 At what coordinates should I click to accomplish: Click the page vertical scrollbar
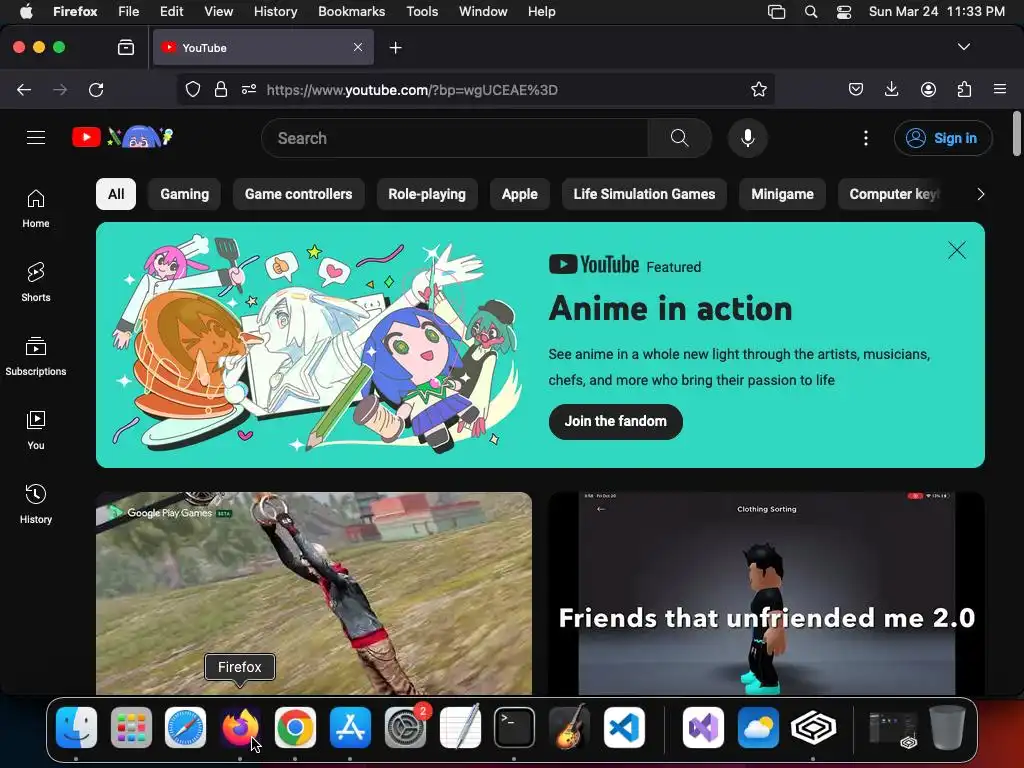pos(1016,134)
